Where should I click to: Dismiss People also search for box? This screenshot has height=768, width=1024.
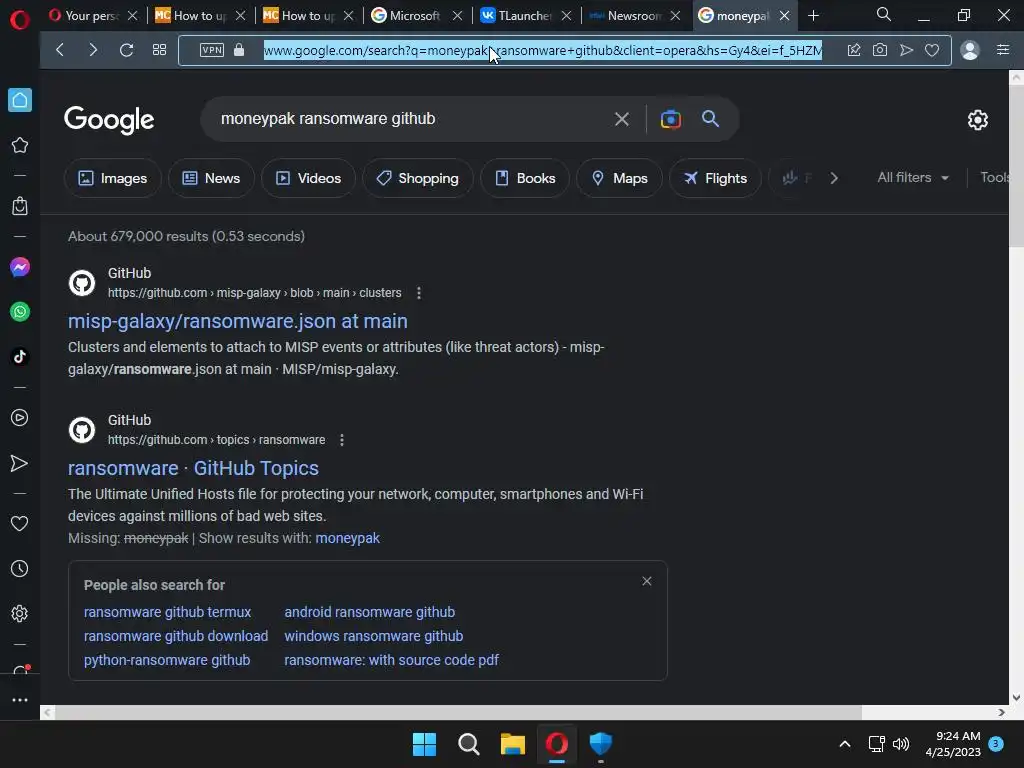[647, 581]
